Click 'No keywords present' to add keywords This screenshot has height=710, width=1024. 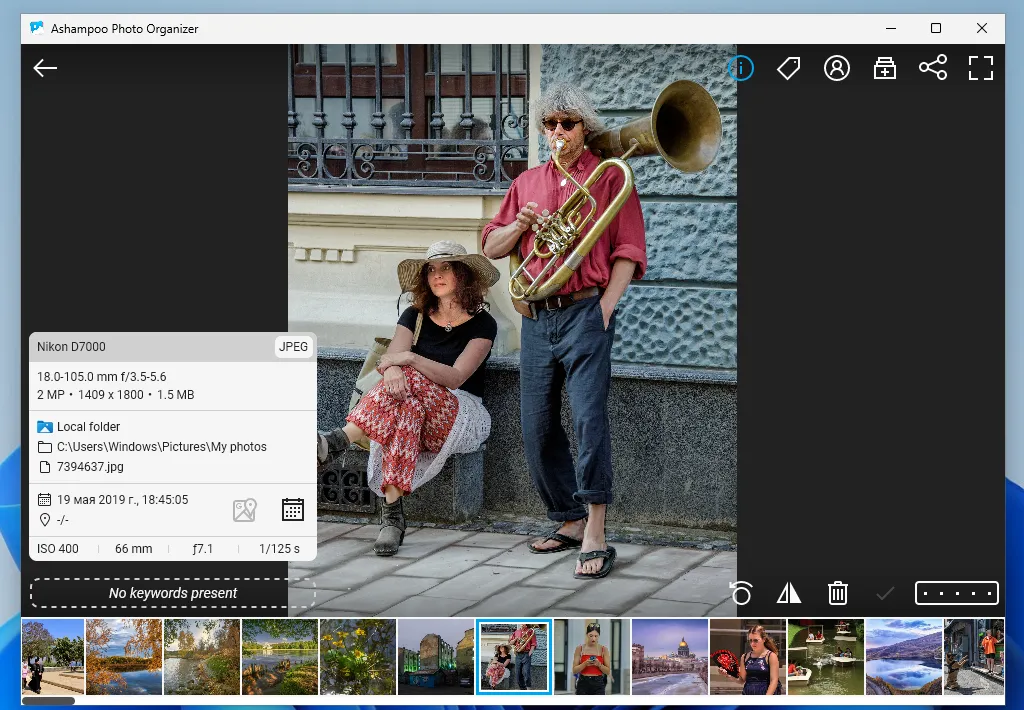[172, 593]
